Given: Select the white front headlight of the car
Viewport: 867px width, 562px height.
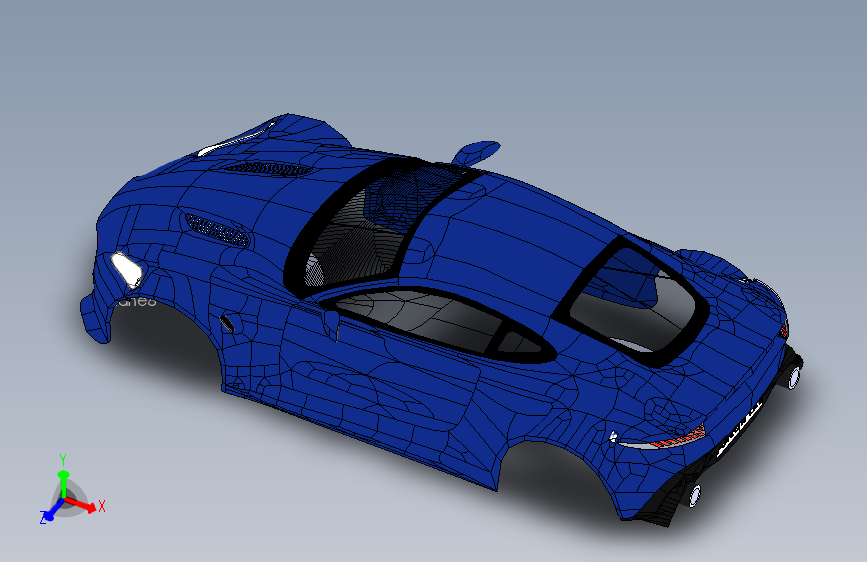Looking at the screenshot, I should (127, 270).
